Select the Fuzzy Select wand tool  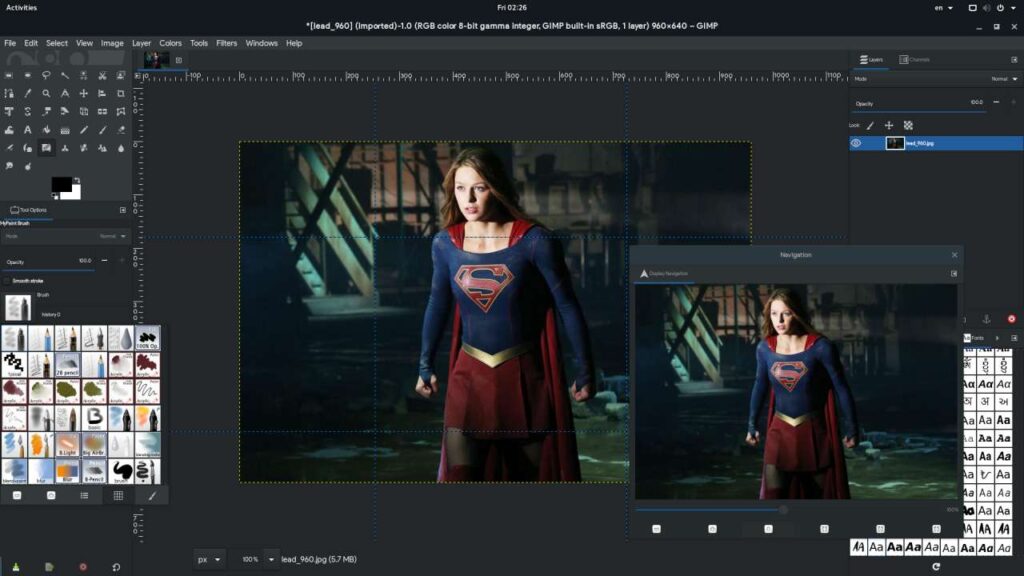(x=65, y=75)
